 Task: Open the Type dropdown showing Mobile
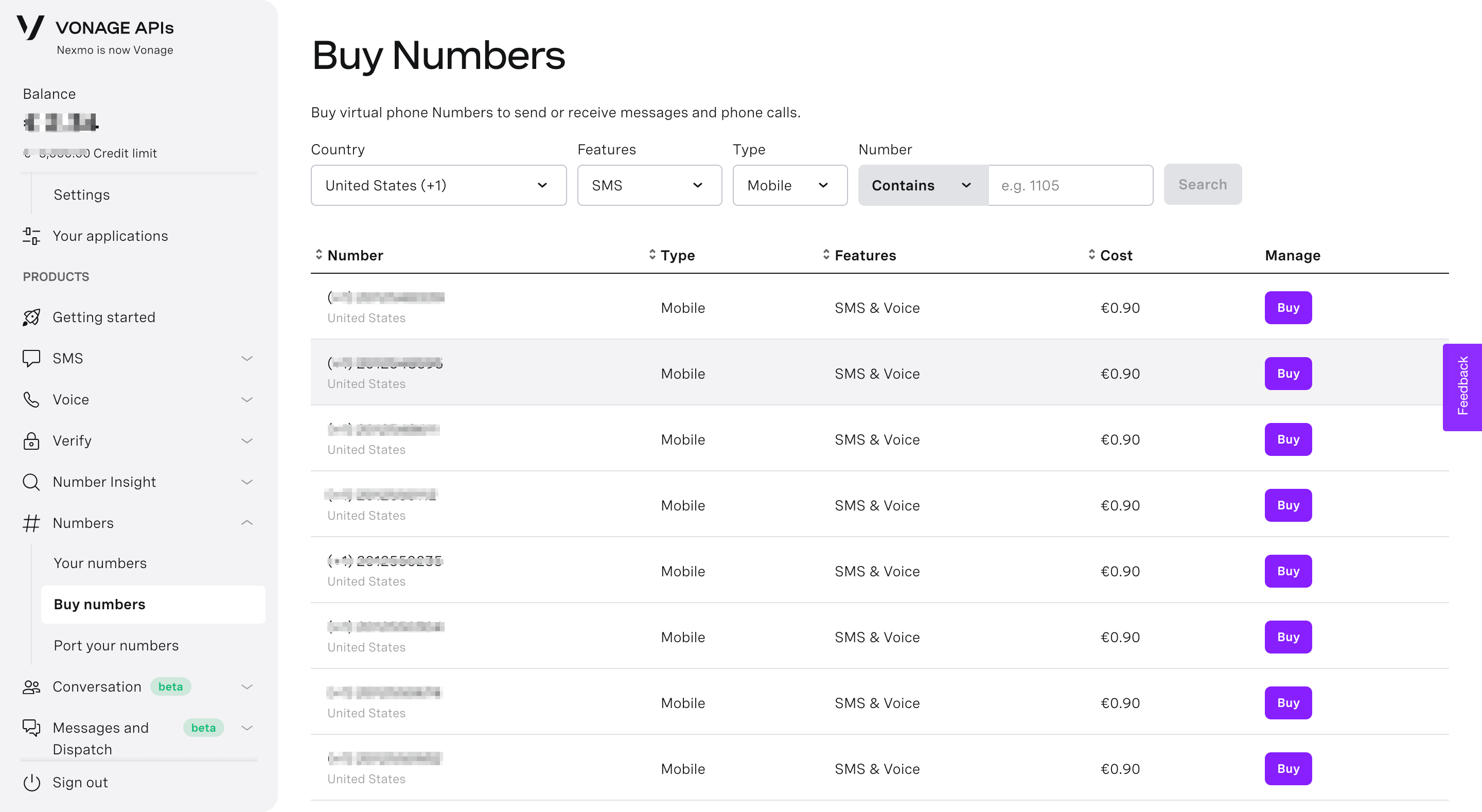tap(786, 185)
